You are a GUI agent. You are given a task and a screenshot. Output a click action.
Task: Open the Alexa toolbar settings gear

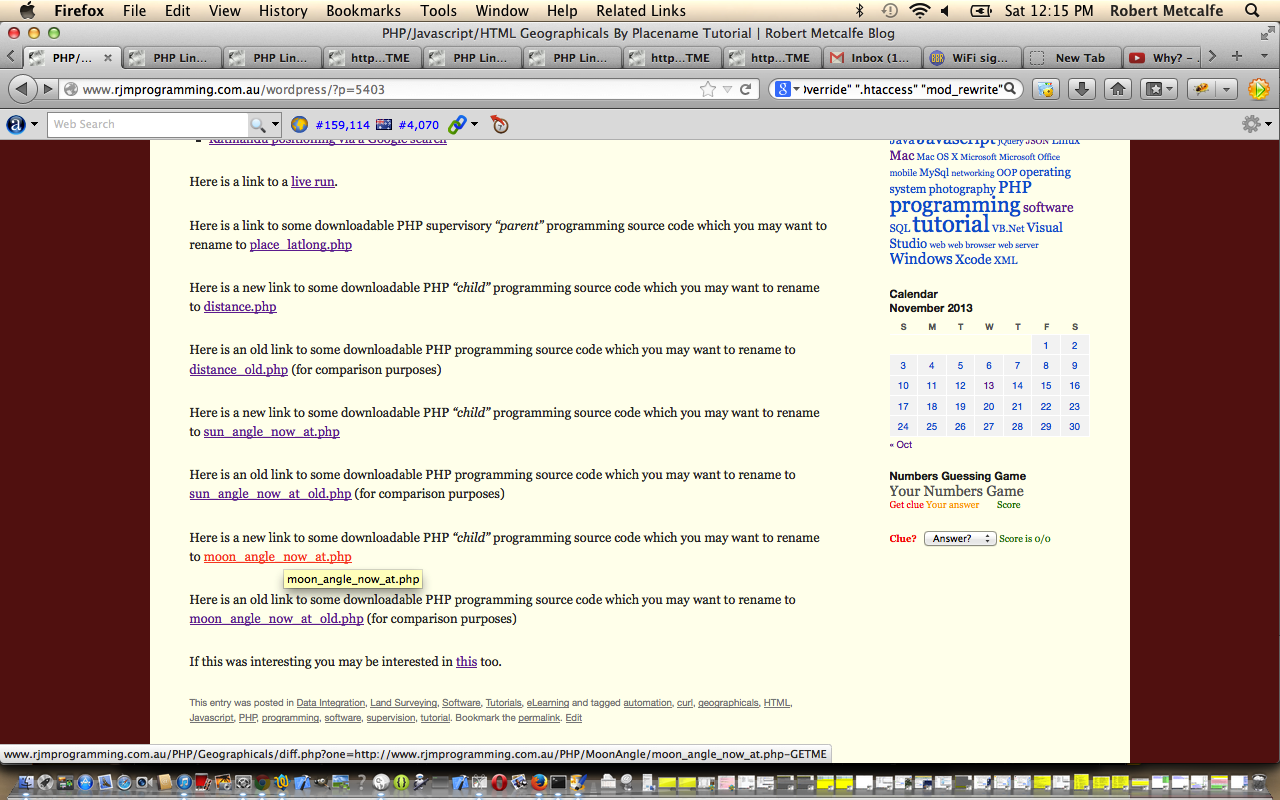tap(1251, 124)
